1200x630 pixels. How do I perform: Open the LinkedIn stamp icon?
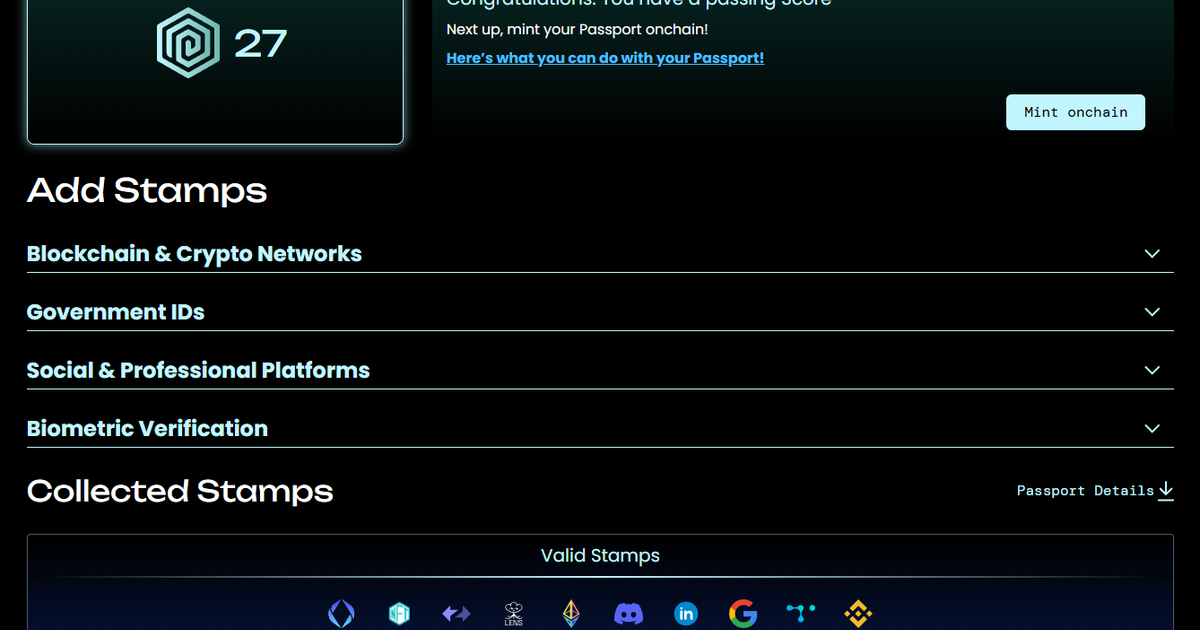point(686,614)
